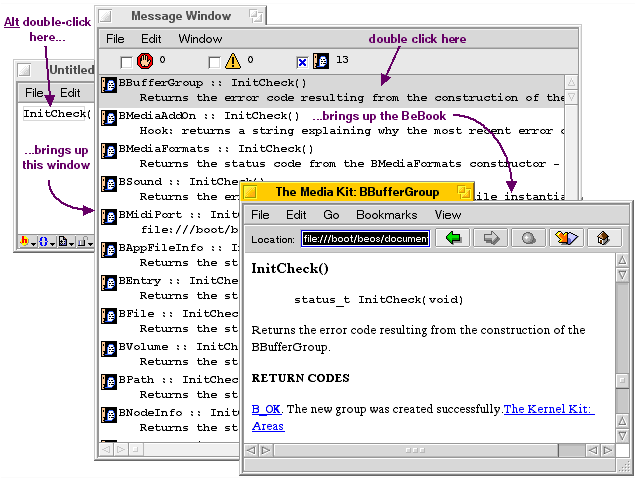Click the icon beside the BSound entry
Viewport: 636px width, 482px height.
[x=109, y=183]
